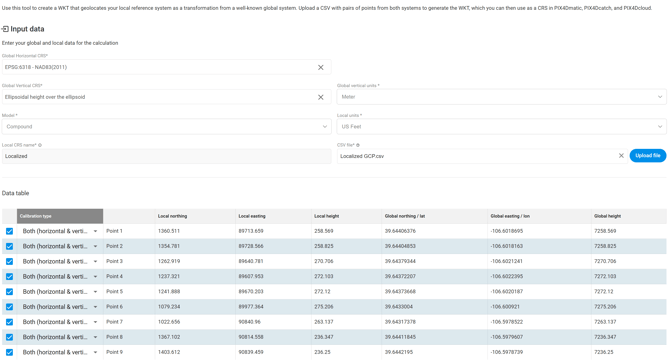670x362 pixels.
Task: Open calibration type dropdown for Point 2
Action: (60, 246)
